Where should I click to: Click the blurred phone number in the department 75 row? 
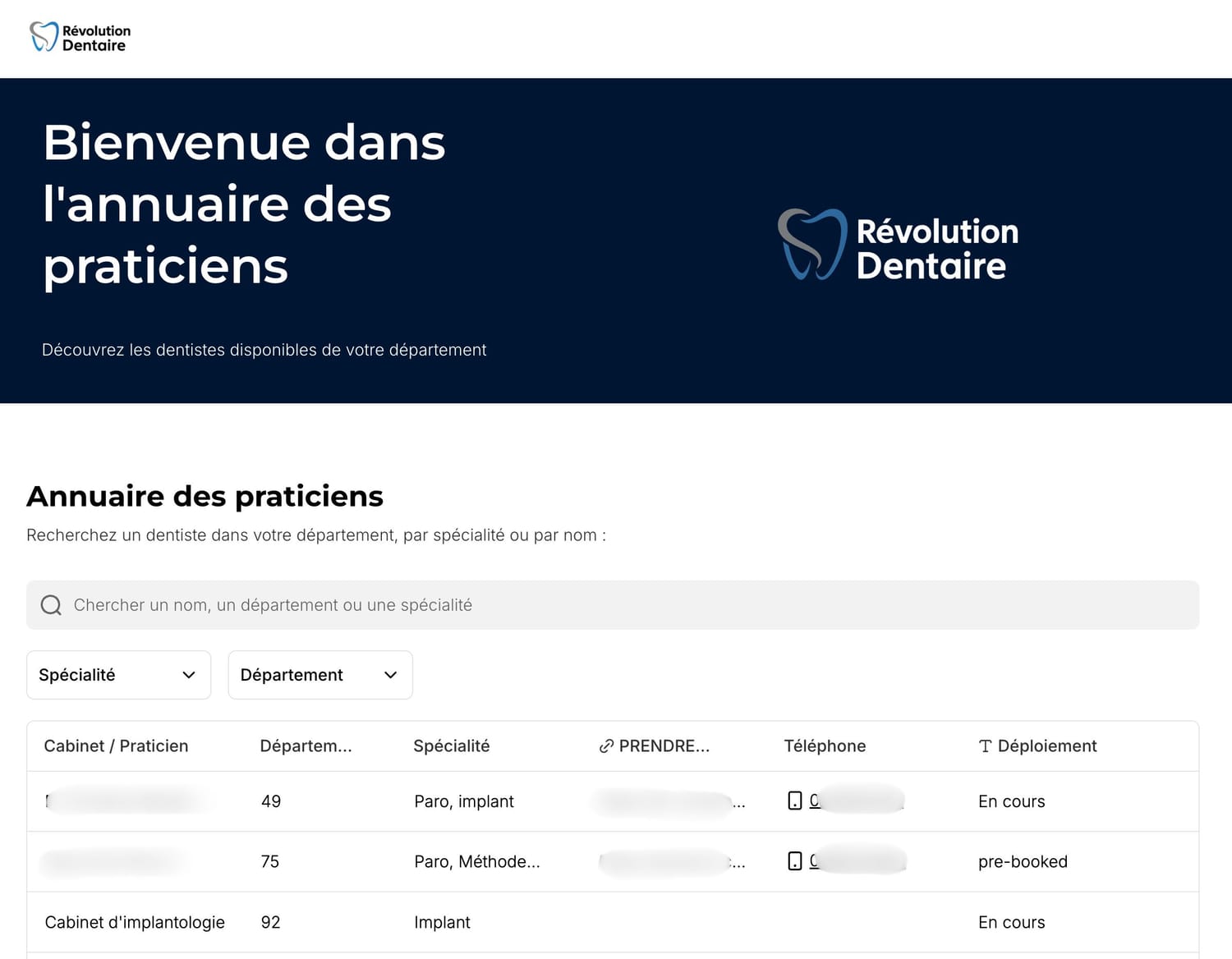pyautogui.click(x=857, y=860)
